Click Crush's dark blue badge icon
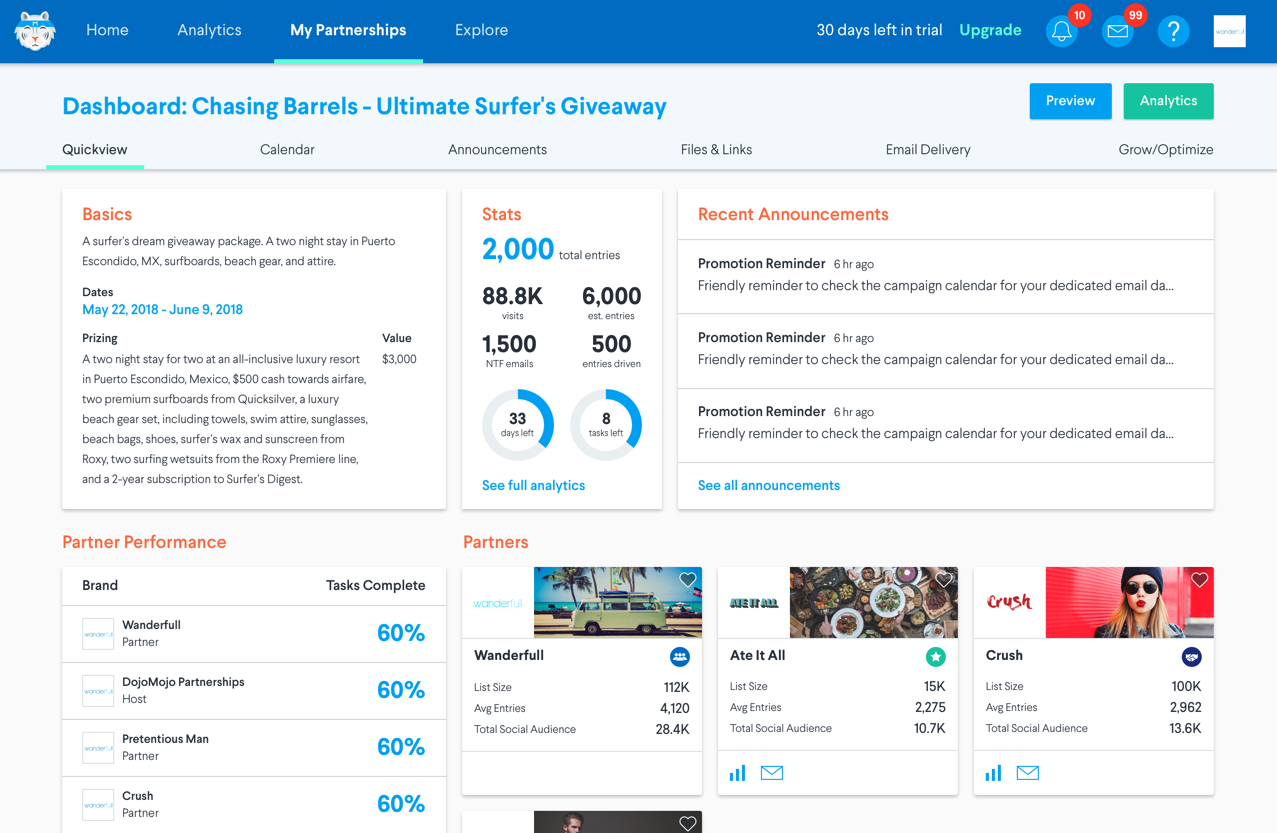 (1191, 657)
